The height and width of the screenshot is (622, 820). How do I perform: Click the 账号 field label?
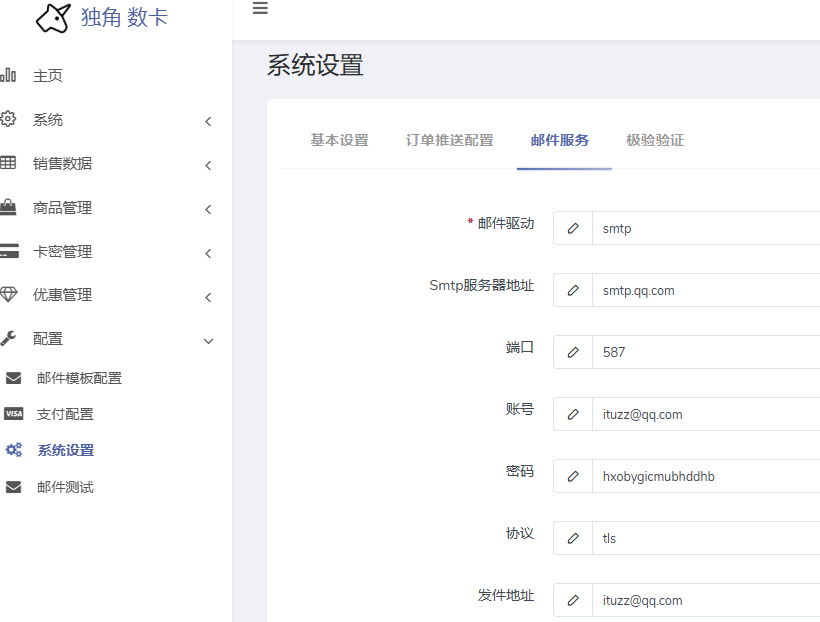(520, 409)
